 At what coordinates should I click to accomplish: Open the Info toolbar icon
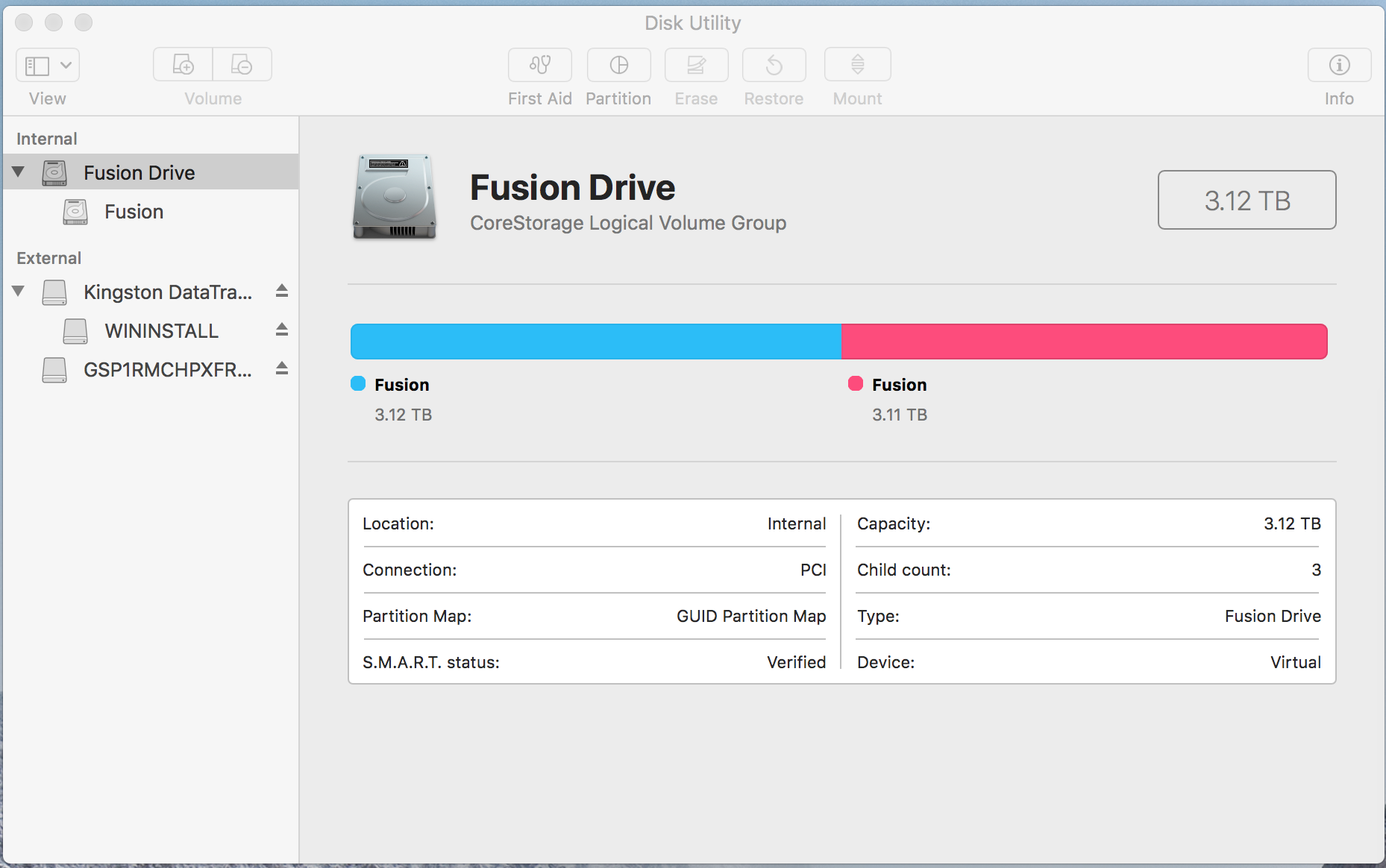[x=1340, y=66]
